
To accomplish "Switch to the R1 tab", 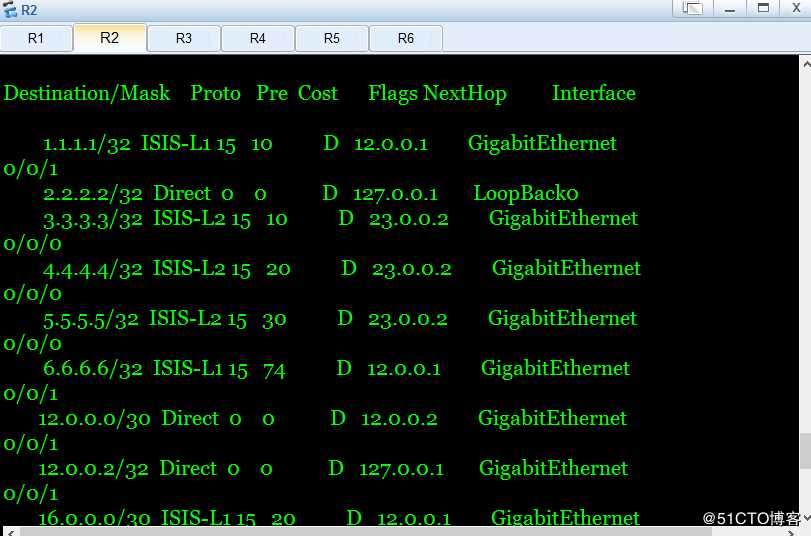I will (x=36, y=38).
